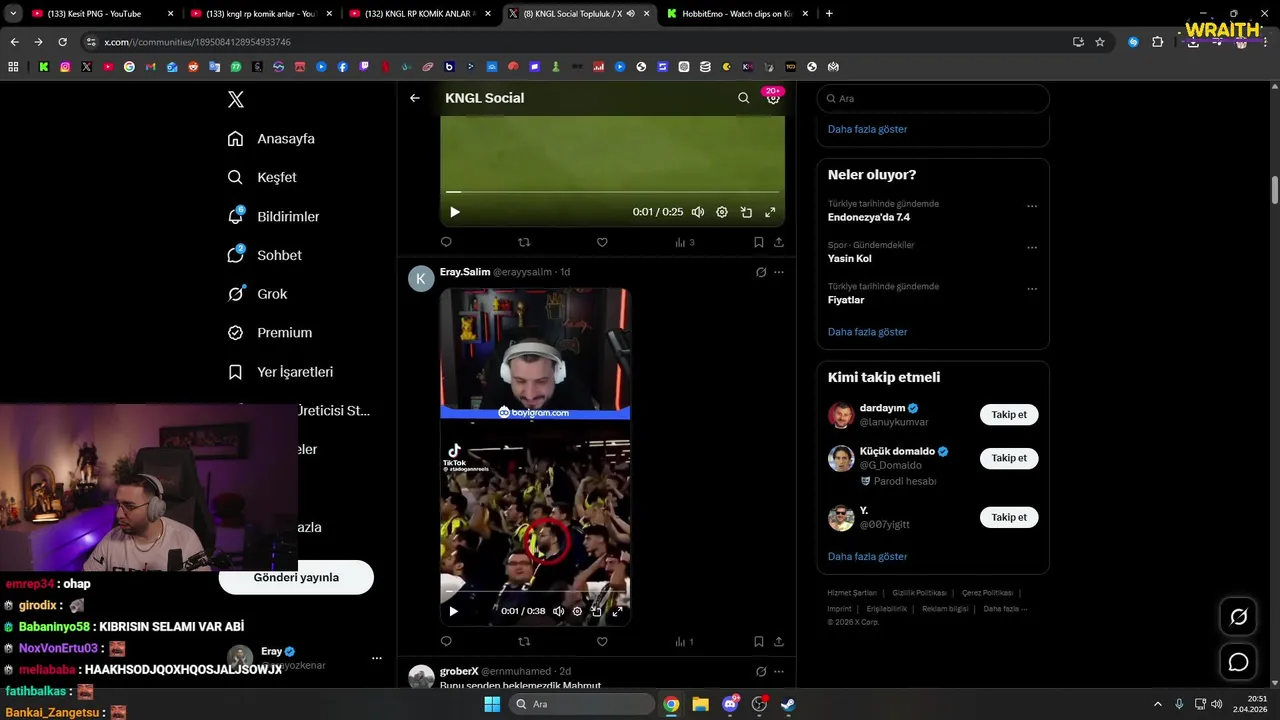Mute the 0:25 video
Screen dimensions: 1280x720
698,212
